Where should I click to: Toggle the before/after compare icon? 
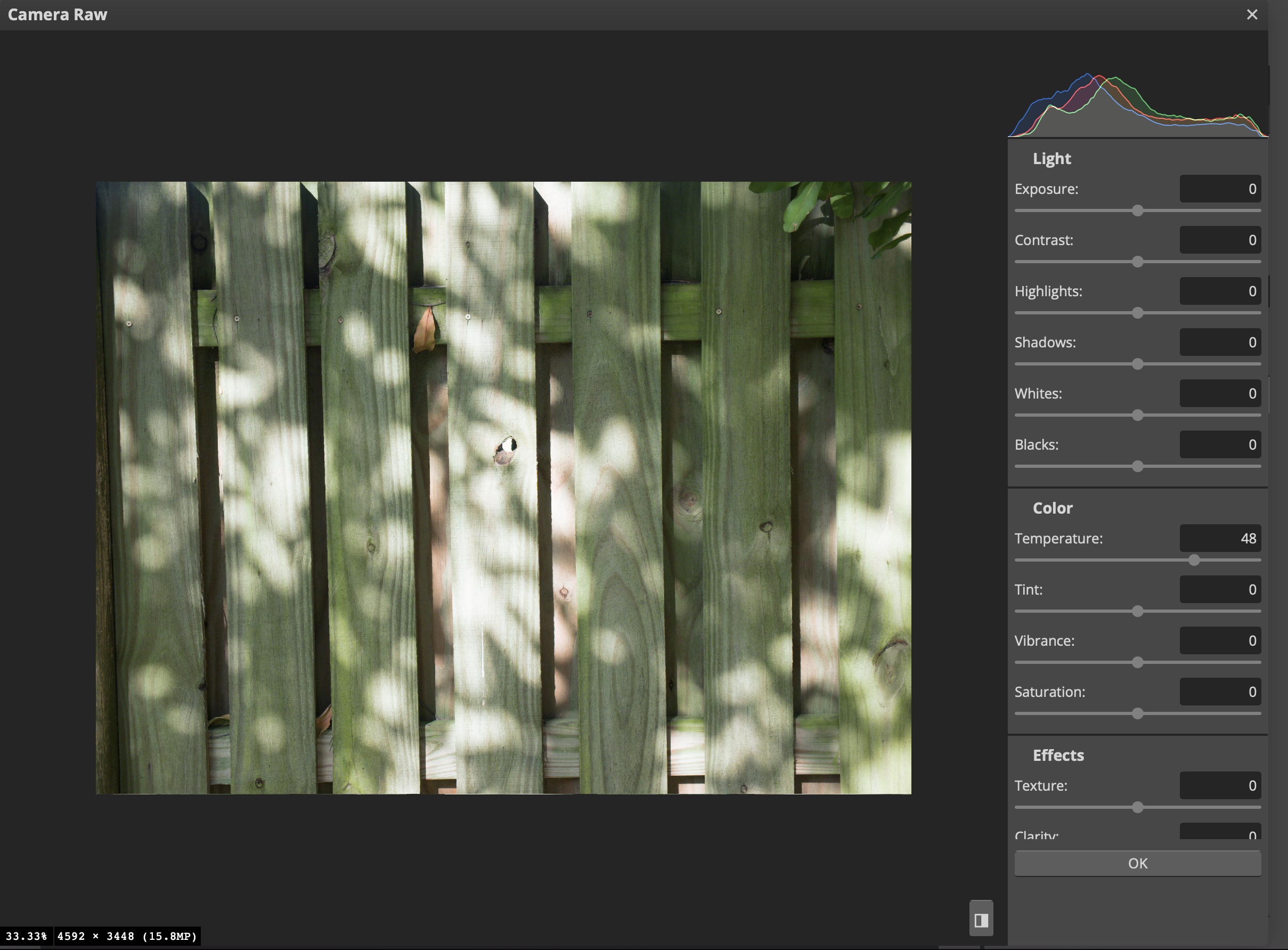[x=981, y=920]
